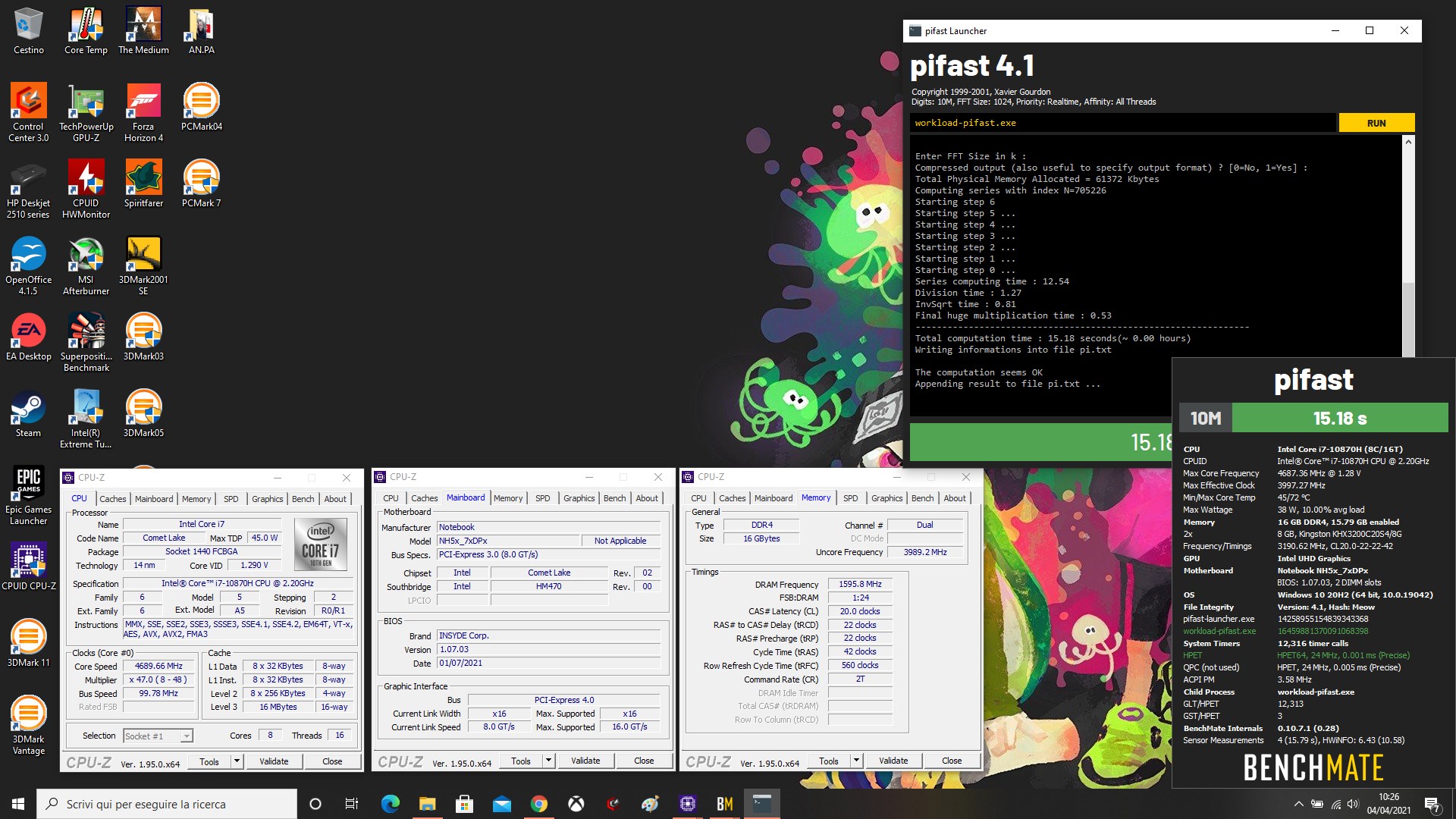Select the Superposition Benchmark icon
The width and height of the screenshot is (1456, 819).
pyautogui.click(x=86, y=342)
